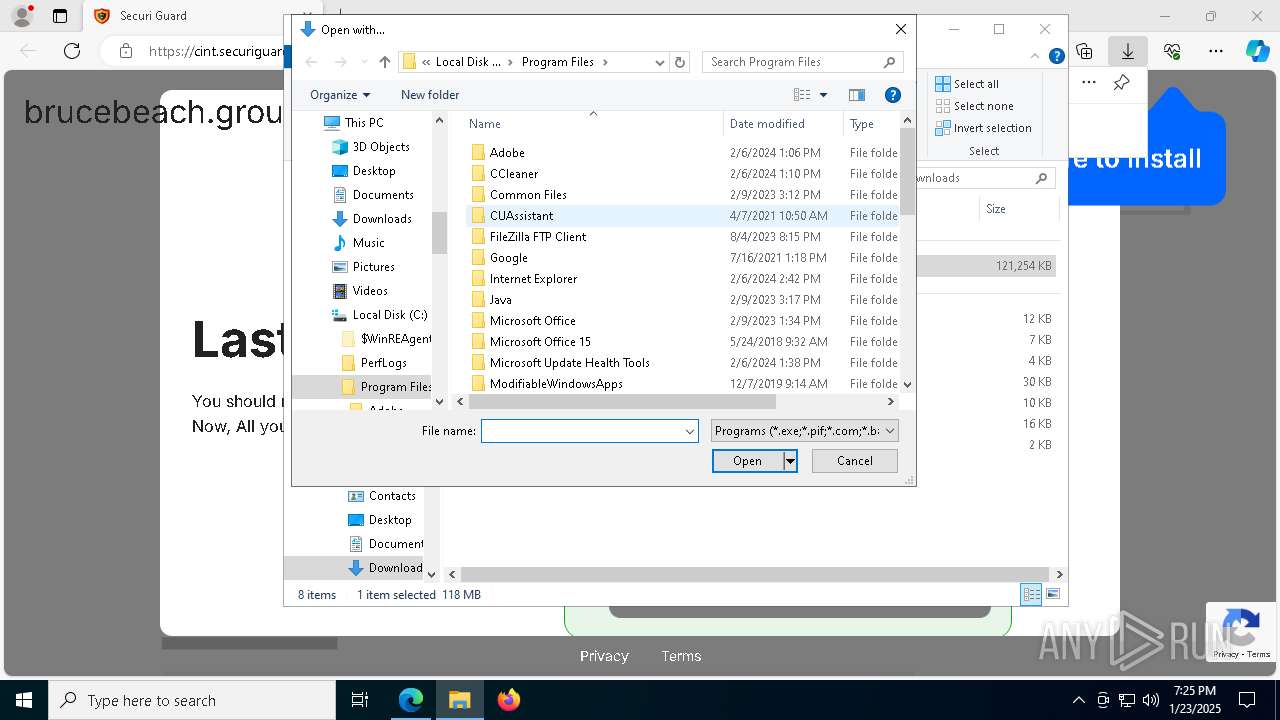This screenshot has width=1280, height=720.
Task: Open the Edge downloads icon
Action: 1128,51
